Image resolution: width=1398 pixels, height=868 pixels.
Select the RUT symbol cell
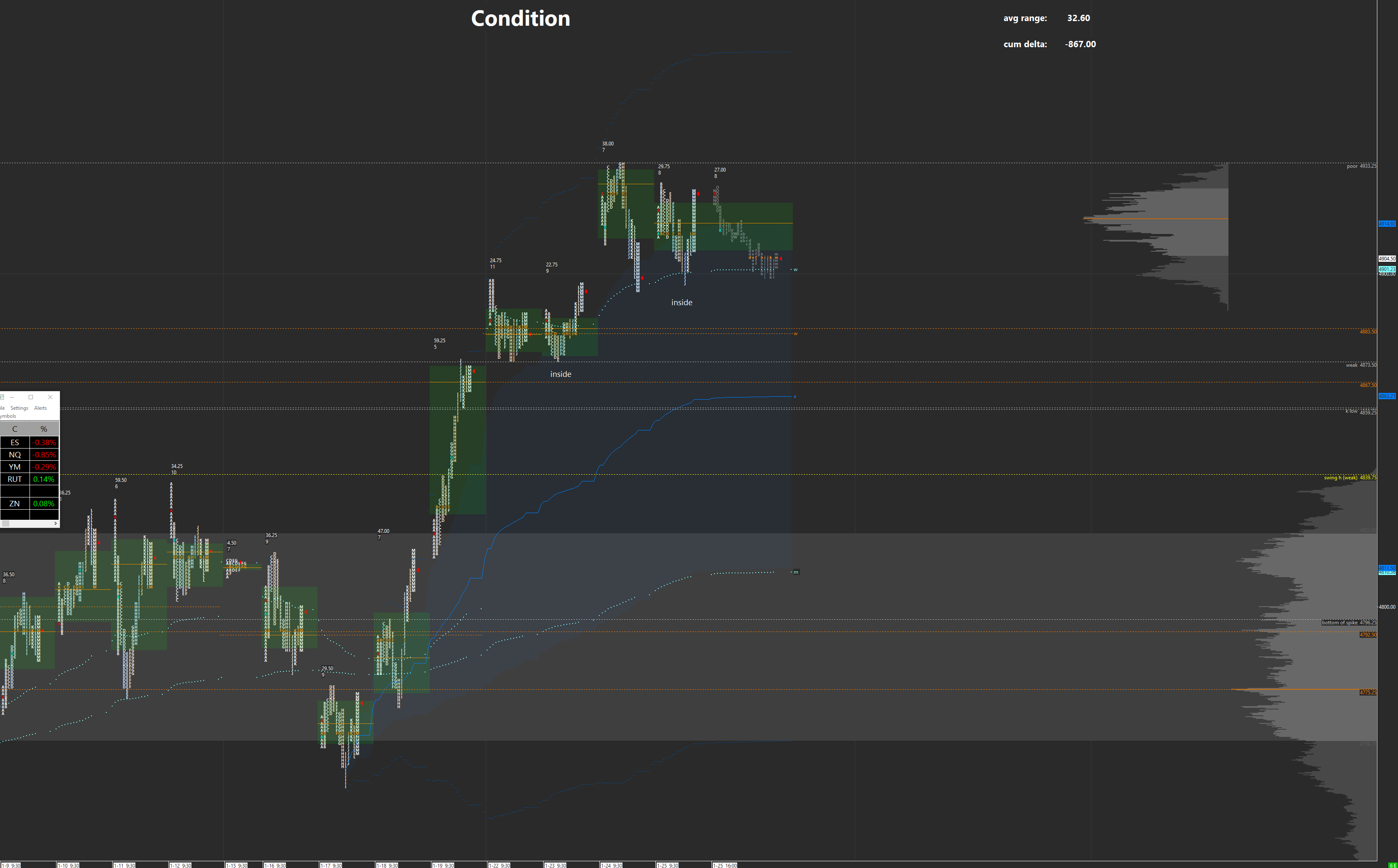[15, 479]
